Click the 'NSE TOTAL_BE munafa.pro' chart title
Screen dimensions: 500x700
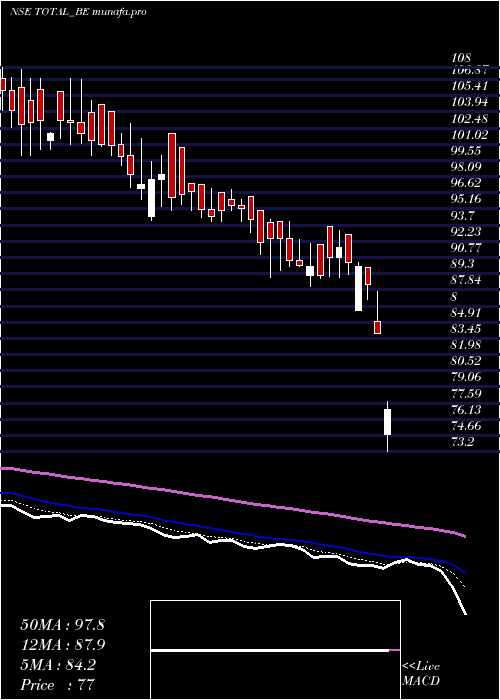click(79, 12)
